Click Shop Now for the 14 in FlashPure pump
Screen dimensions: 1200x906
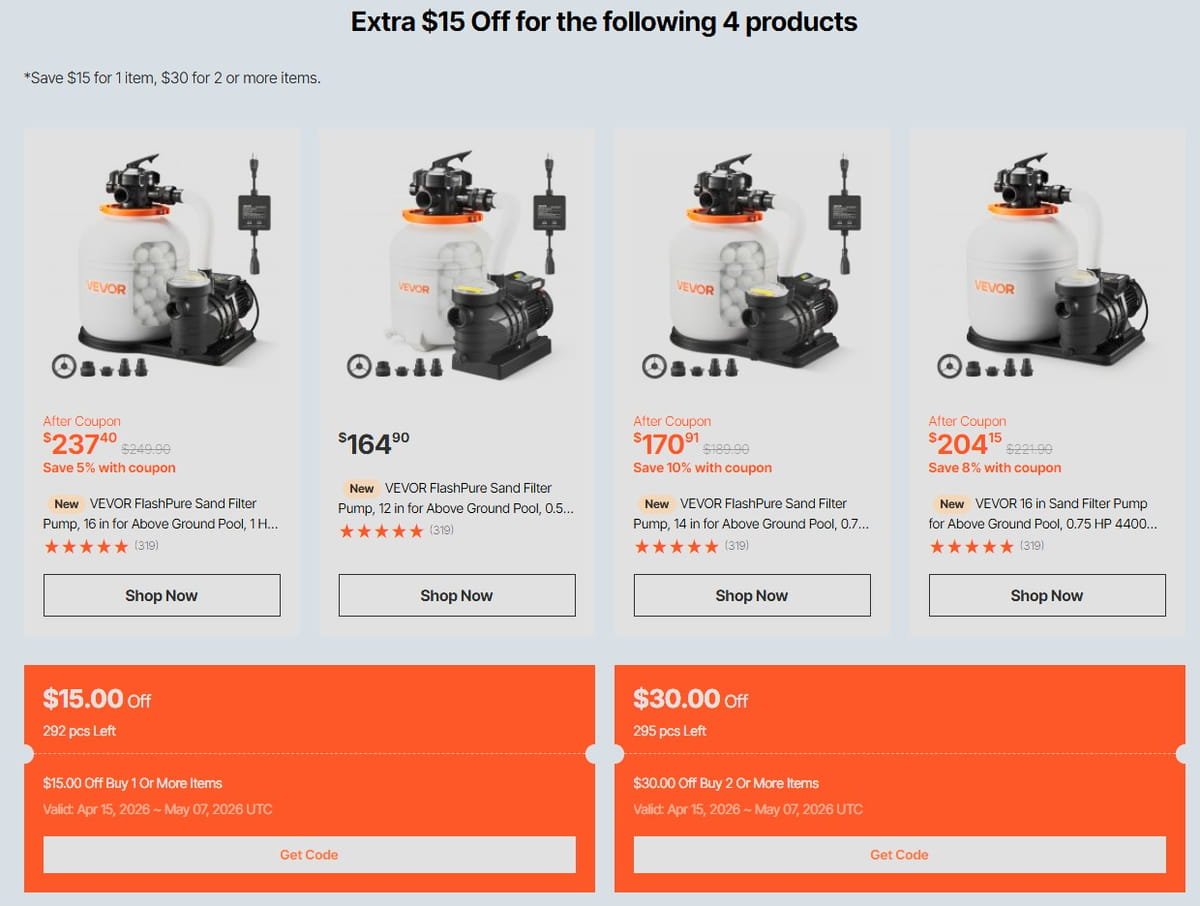[x=751, y=594]
